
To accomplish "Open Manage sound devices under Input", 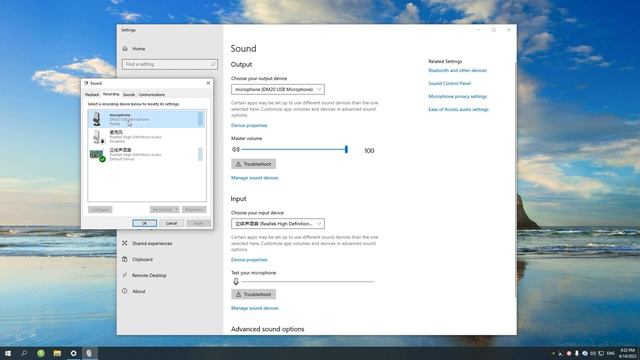I will coord(255,308).
